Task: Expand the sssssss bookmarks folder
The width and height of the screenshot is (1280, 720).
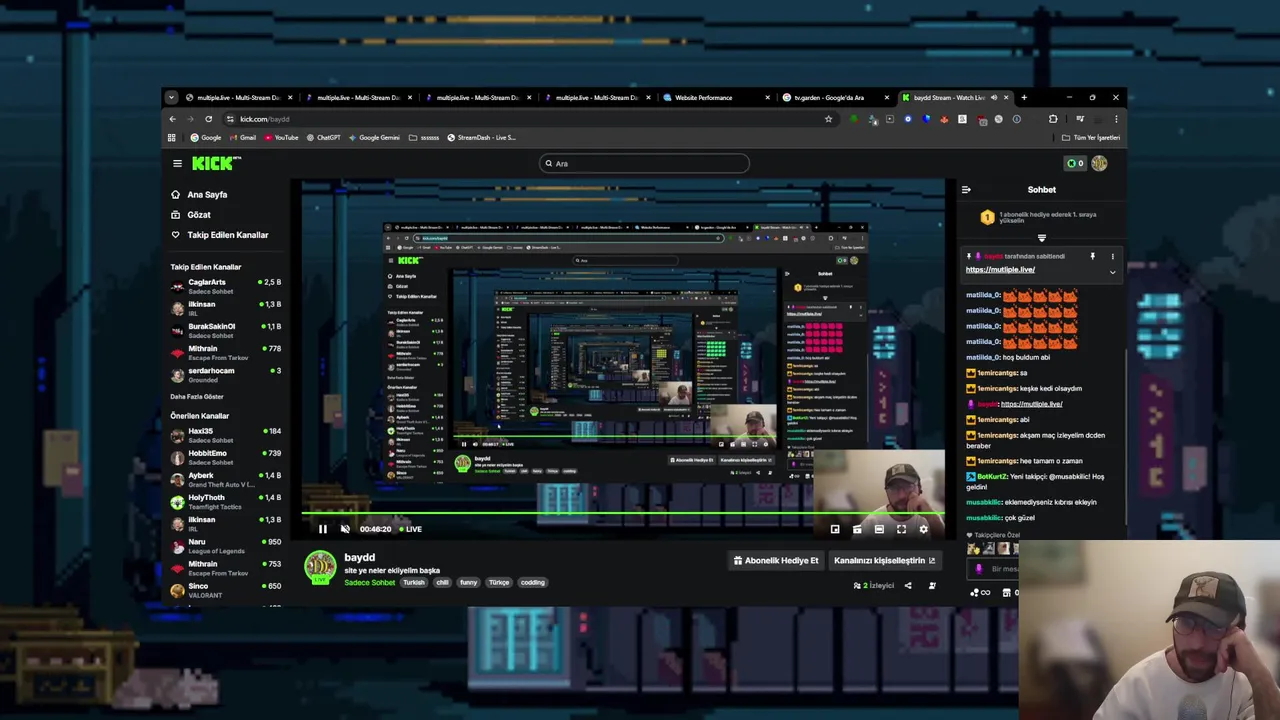Action: 424,137
